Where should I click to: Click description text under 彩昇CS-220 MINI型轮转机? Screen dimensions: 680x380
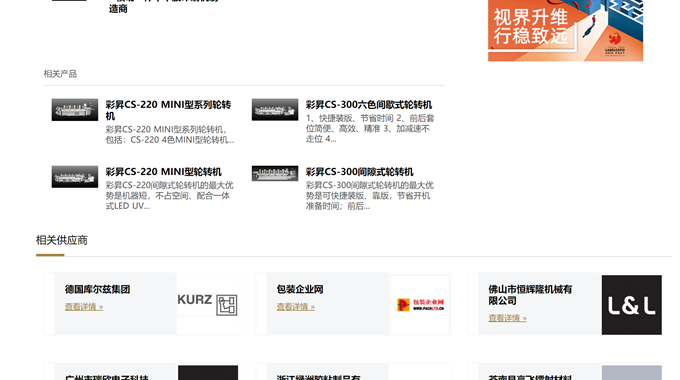[x=170, y=196]
